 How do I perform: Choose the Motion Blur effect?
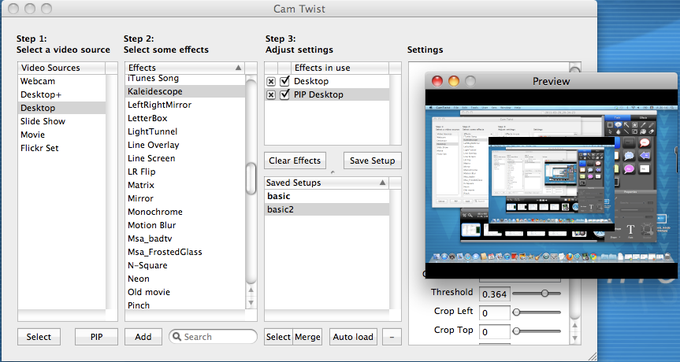coord(185,225)
